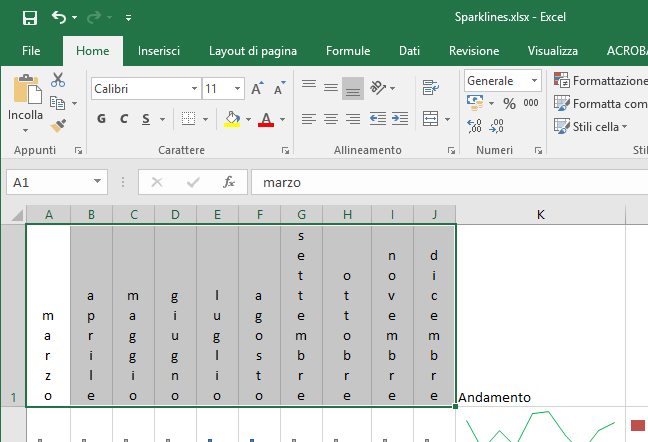Click the wrap text icon
This screenshot has width=648, height=442.
point(431,89)
